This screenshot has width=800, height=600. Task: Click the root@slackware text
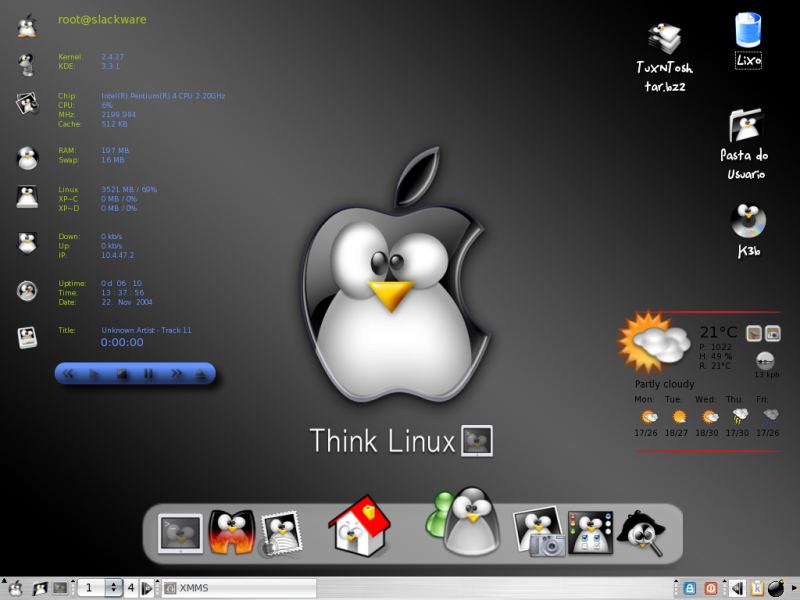point(102,20)
